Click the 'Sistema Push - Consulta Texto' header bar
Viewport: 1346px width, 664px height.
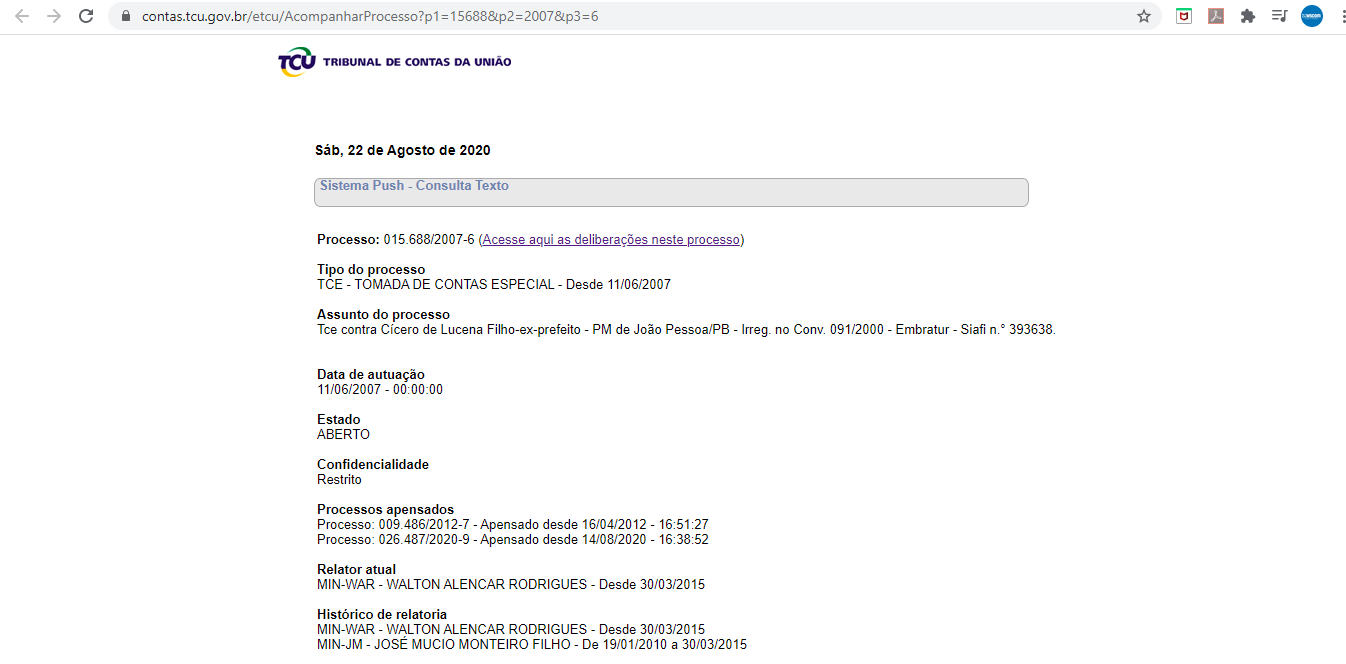671,192
